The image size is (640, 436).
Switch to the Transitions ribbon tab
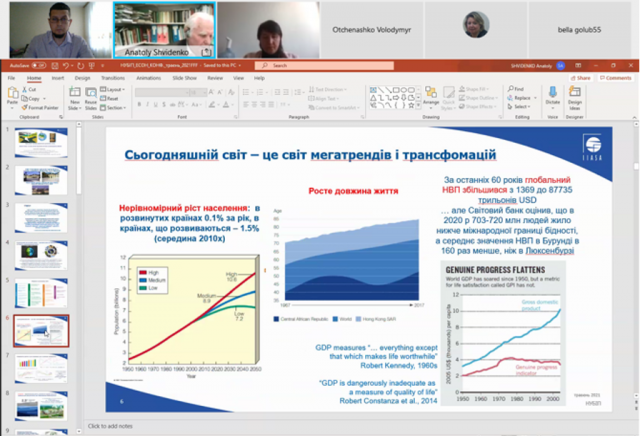112,77
